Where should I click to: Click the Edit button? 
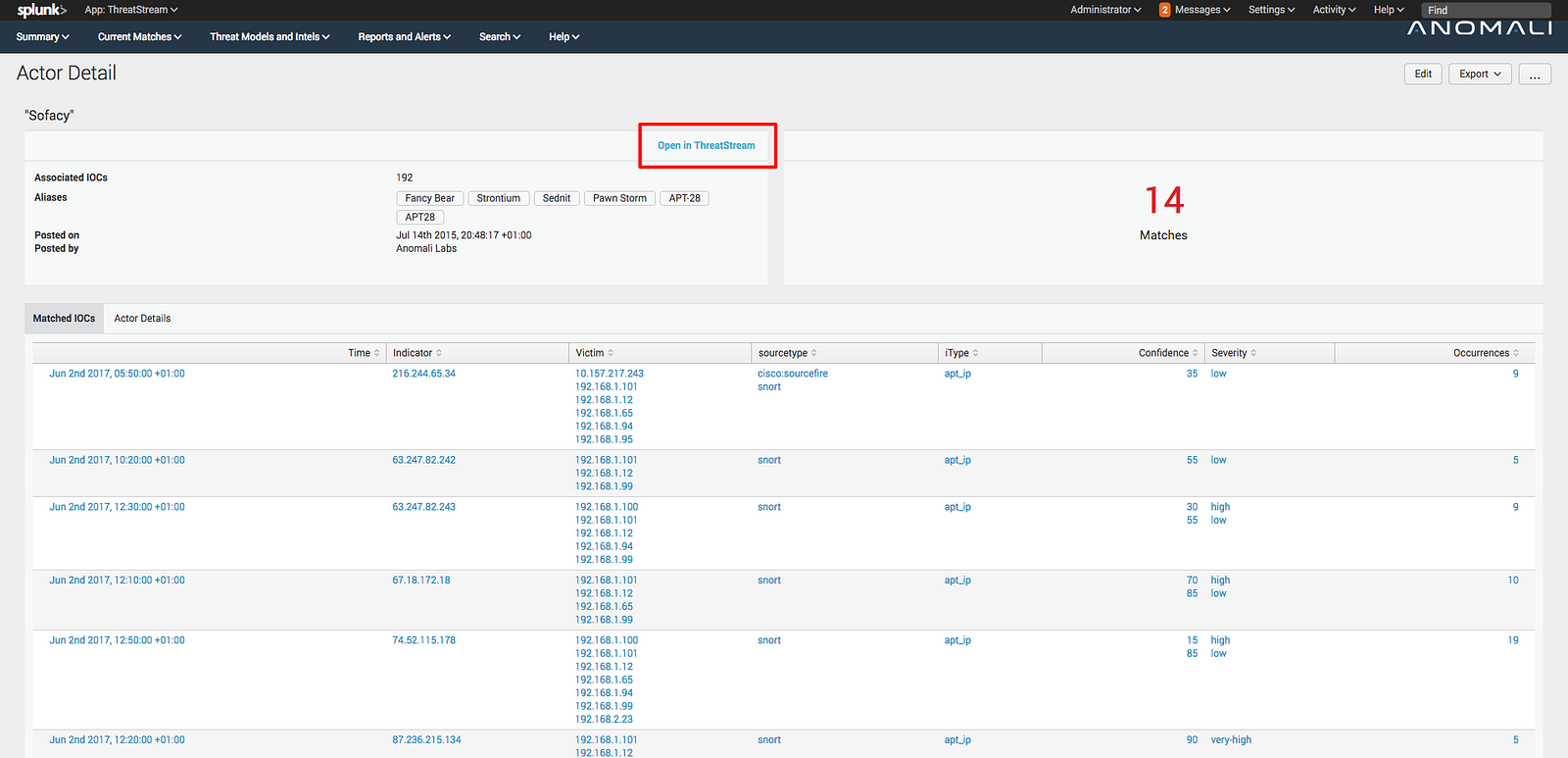pos(1423,75)
